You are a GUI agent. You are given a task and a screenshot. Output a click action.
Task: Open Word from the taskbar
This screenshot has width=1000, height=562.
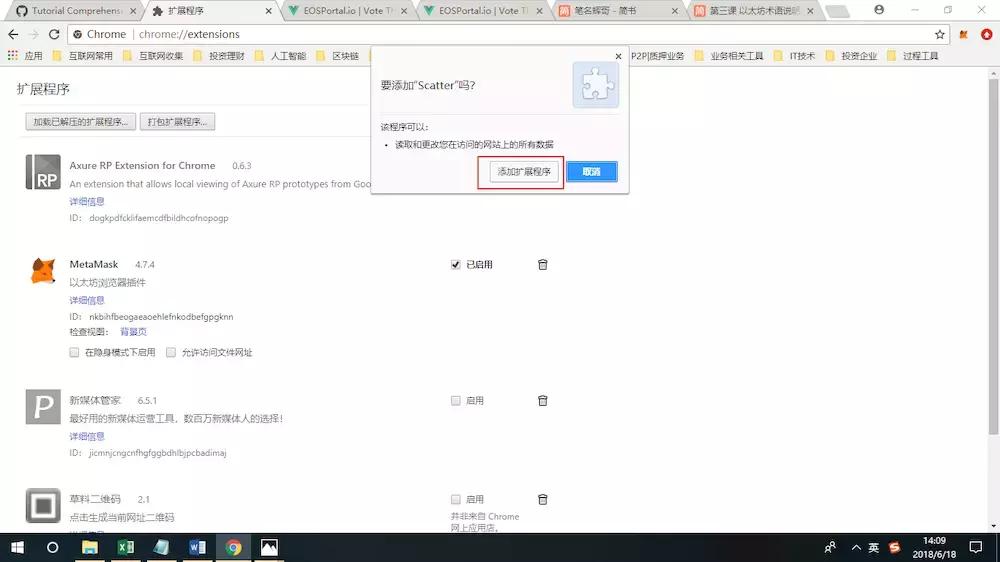pos(197,547)
